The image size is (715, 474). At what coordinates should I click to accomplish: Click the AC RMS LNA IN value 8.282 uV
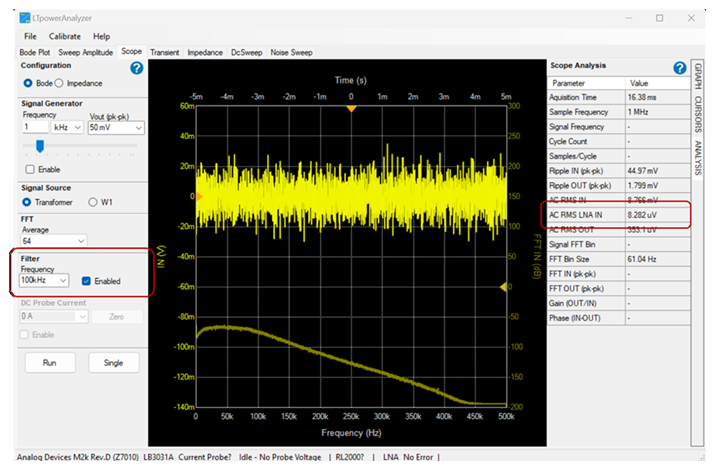pyautogui.click(x=642, y=215)
